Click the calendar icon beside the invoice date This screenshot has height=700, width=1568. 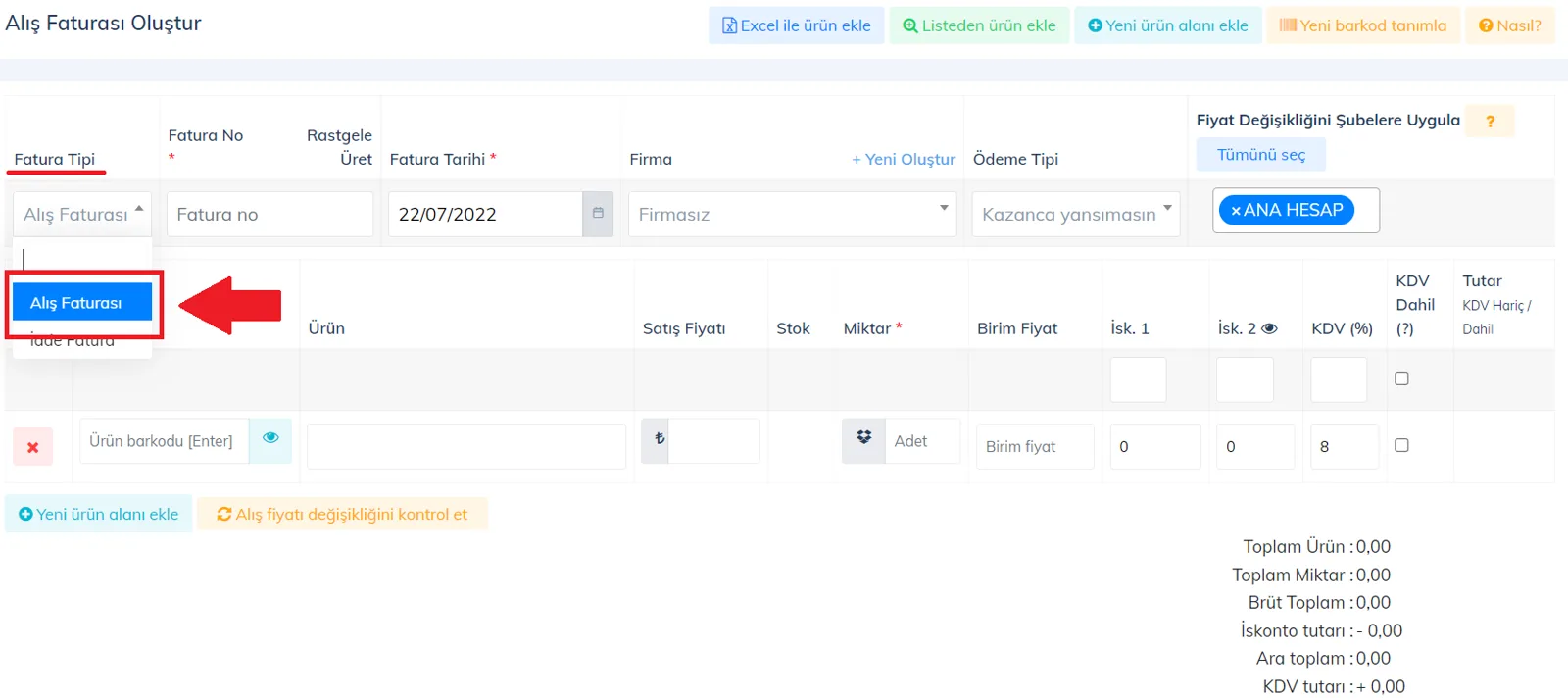598,214
